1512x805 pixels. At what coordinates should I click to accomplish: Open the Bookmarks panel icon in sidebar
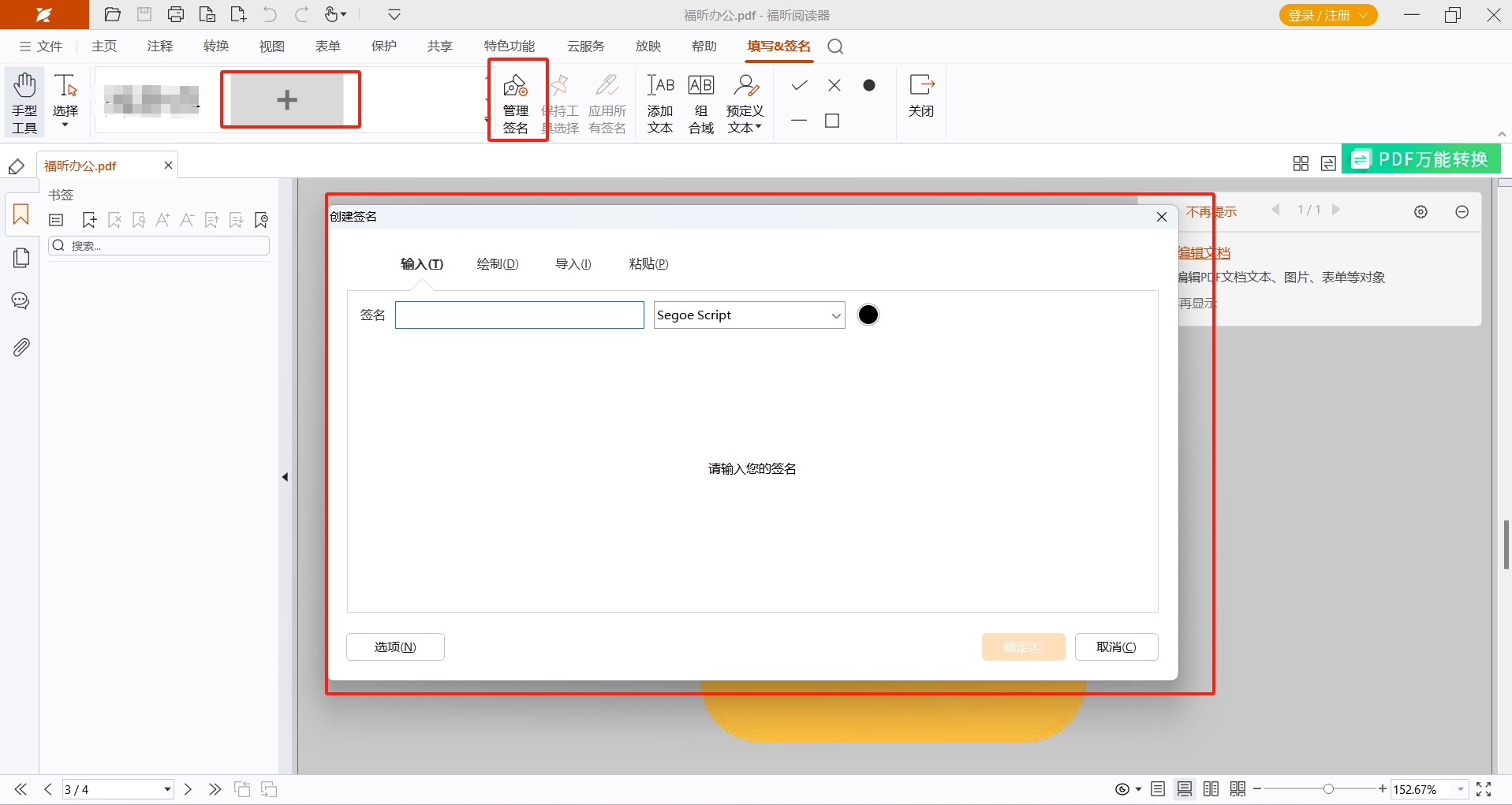[21, 214]
